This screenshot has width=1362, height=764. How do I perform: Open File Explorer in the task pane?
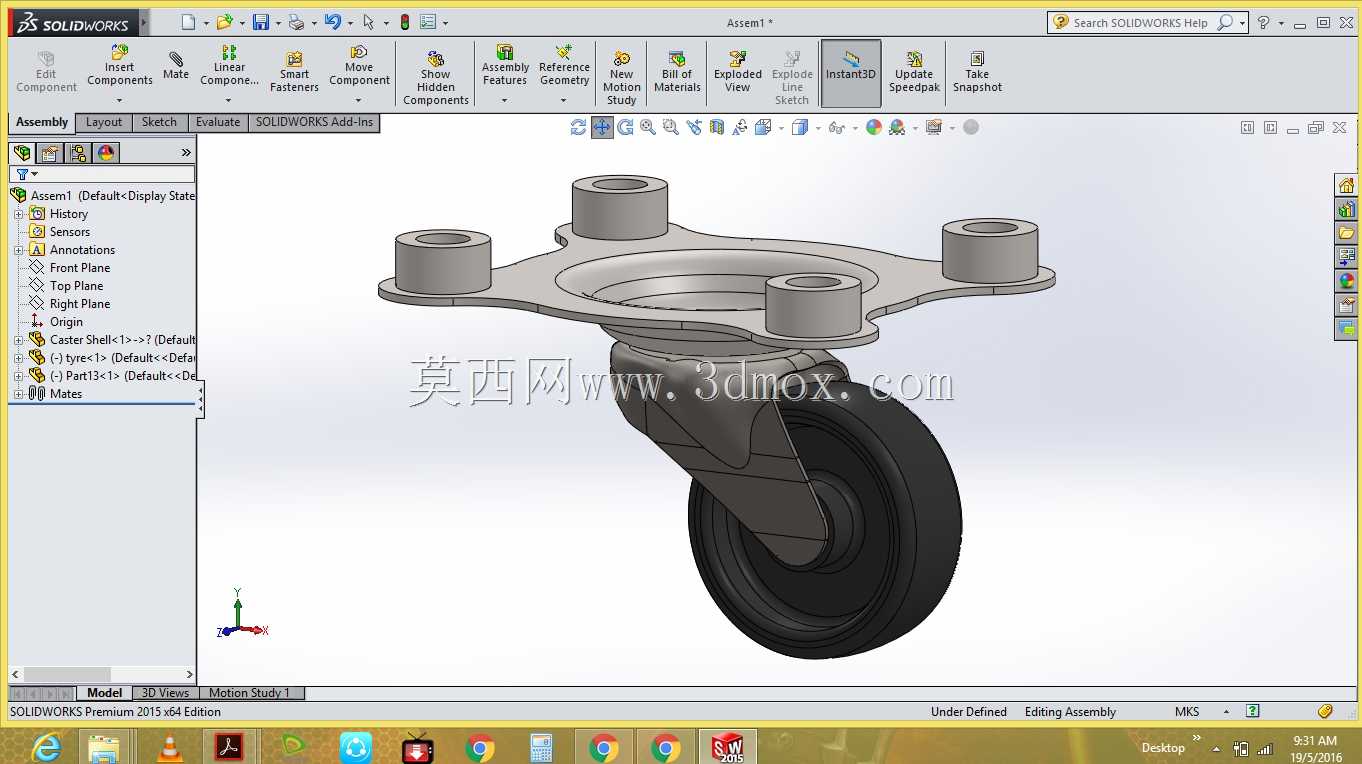point(1346,233)
